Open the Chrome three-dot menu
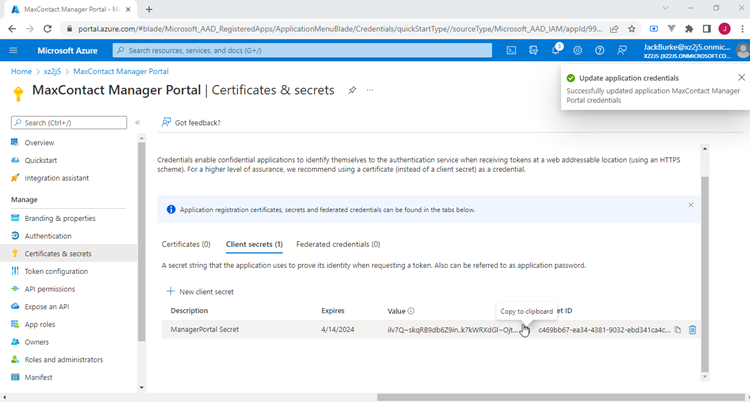Viewport: 750px width, 402px height. click(x=740, y=29)
